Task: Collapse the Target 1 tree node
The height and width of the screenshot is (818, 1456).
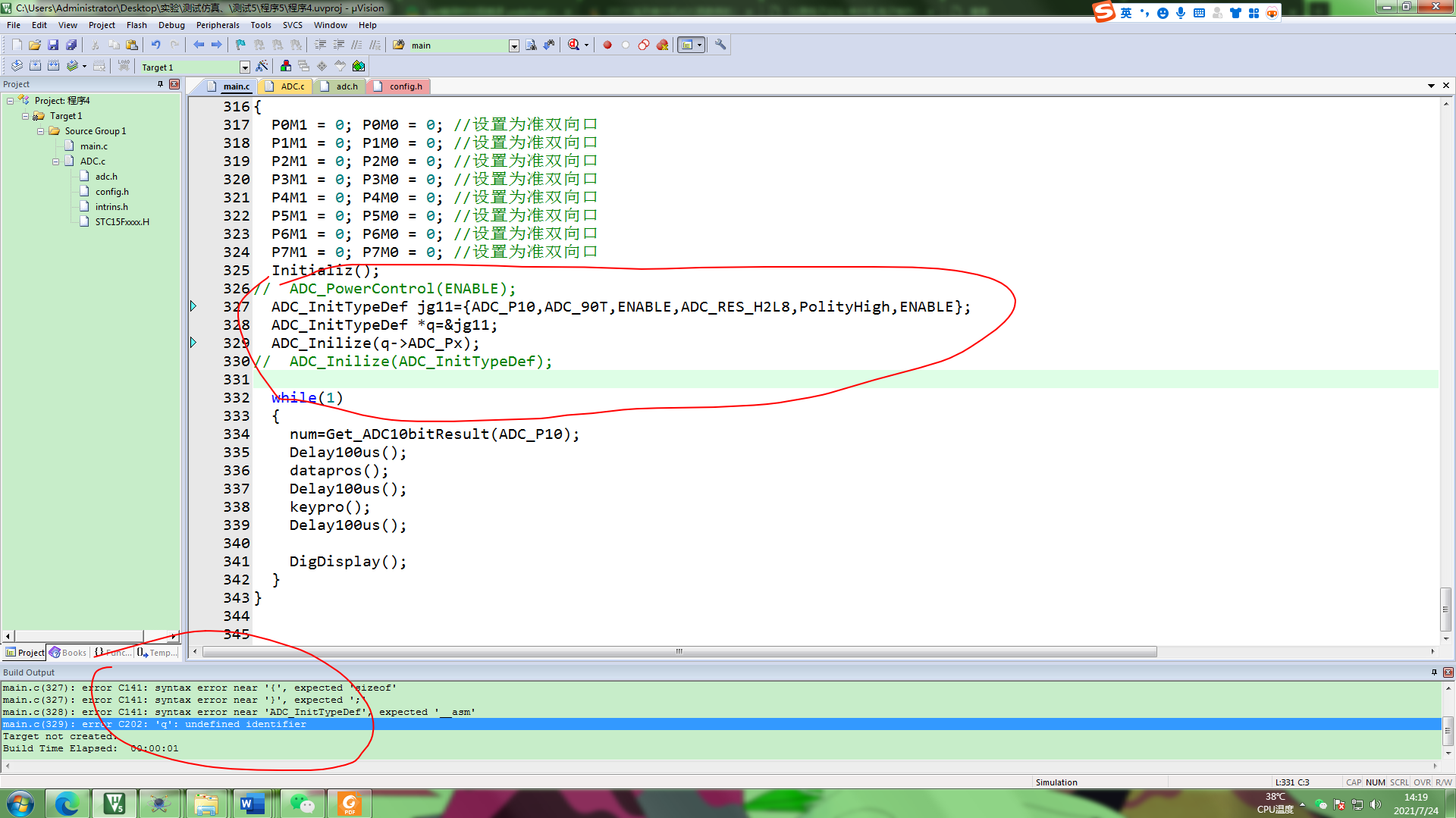Action: click(25, 116)
